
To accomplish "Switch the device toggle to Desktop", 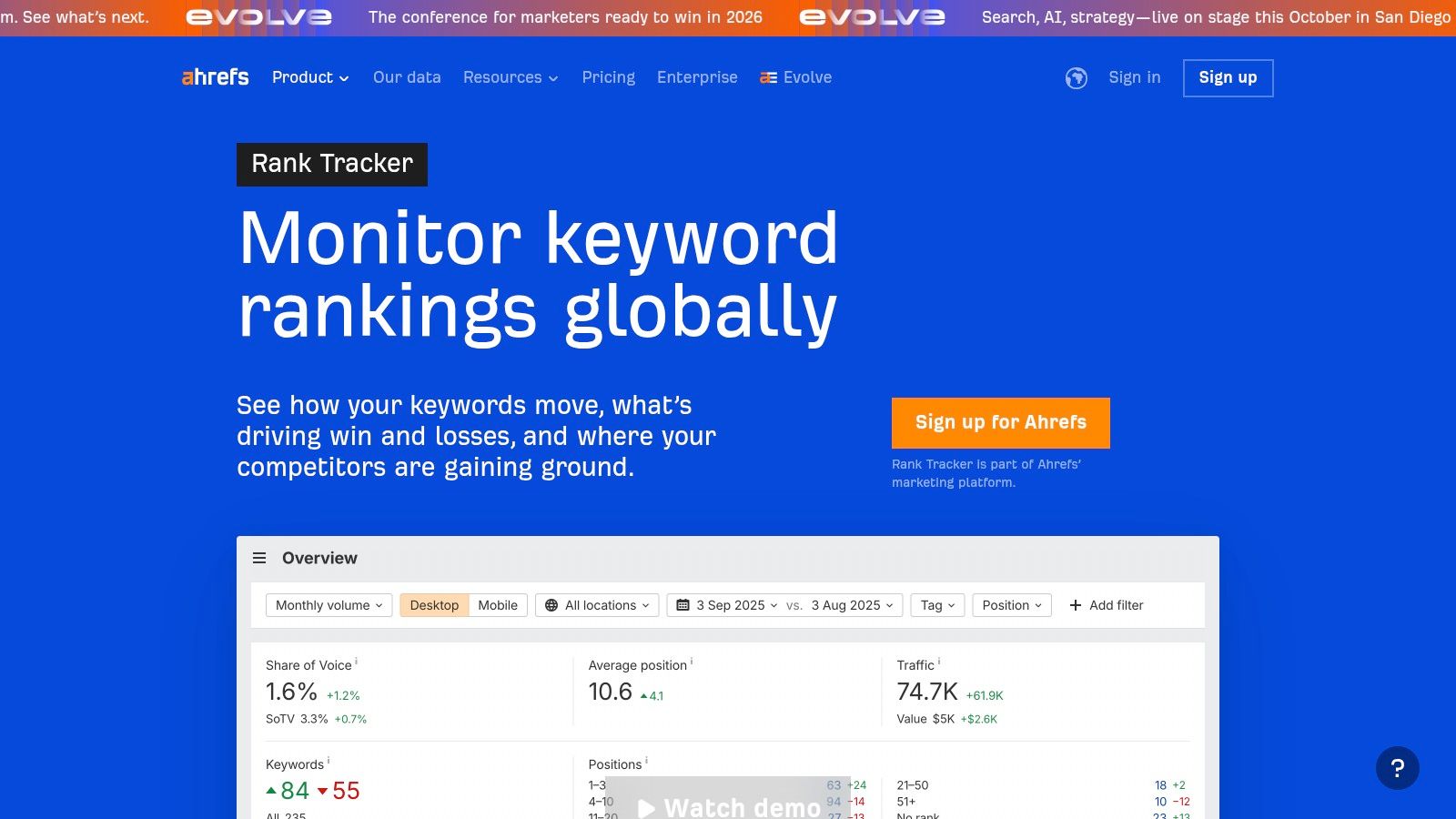I will coord(434,605).
